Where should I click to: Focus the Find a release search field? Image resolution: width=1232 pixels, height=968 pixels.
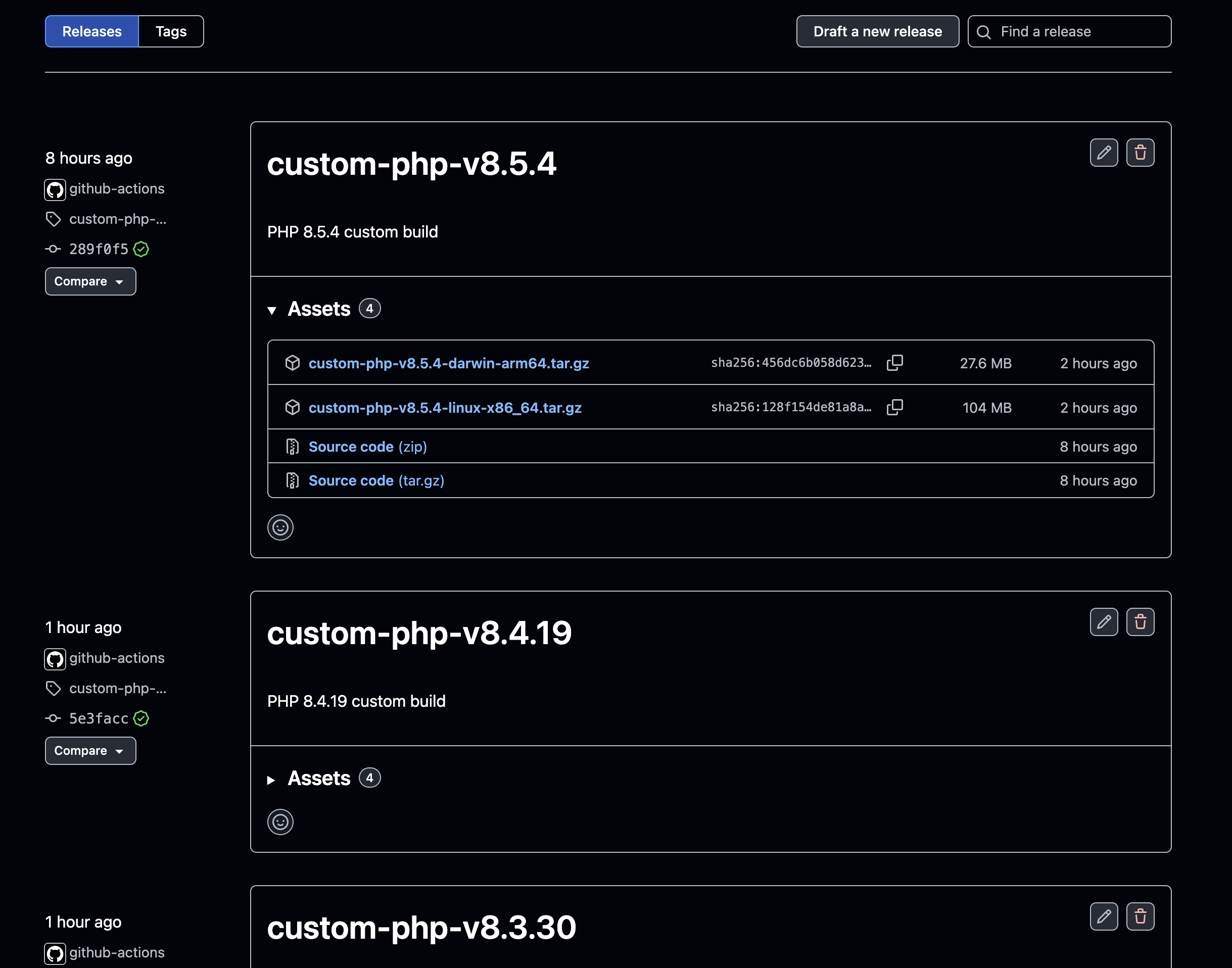click(x=1077, y=31)
